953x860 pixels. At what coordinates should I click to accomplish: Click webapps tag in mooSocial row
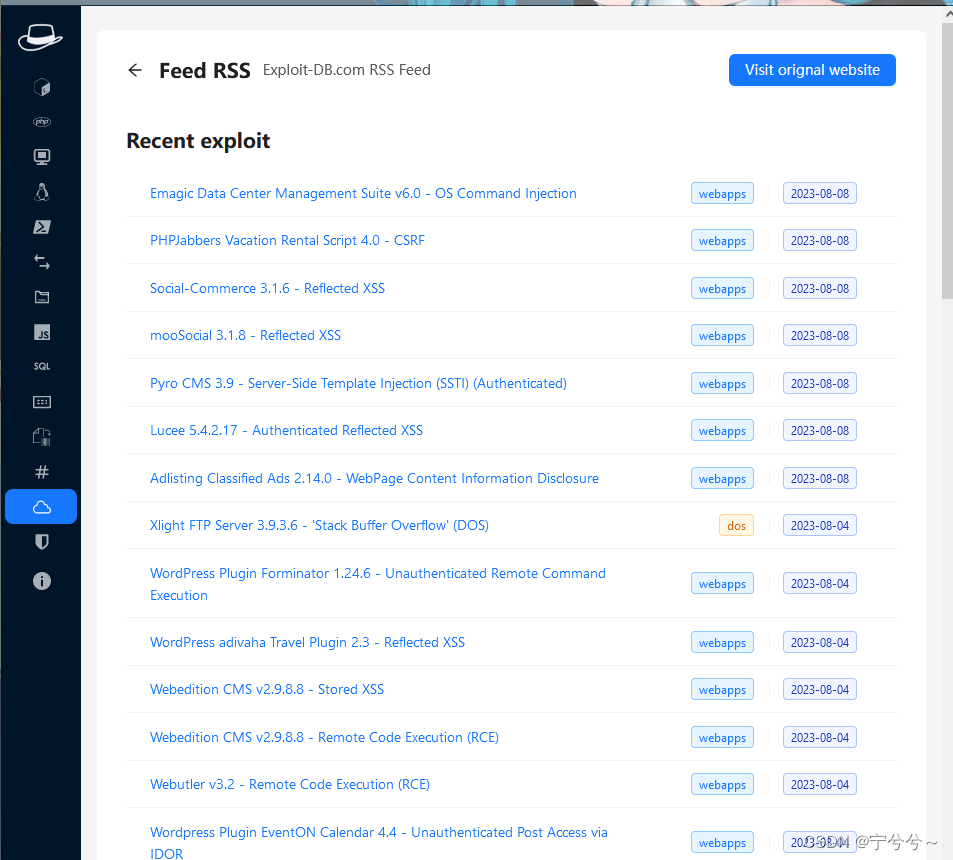[x=722, y=335]
